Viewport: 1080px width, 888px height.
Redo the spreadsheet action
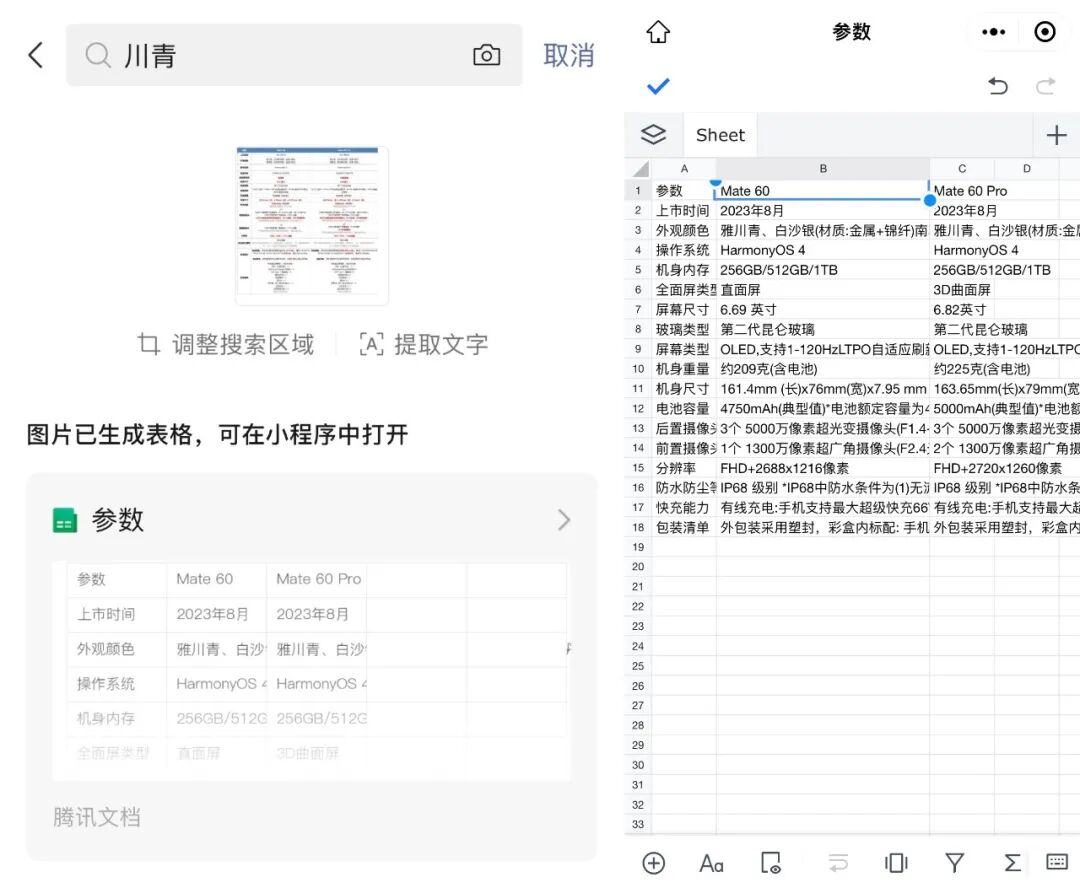coord(1046,86)
